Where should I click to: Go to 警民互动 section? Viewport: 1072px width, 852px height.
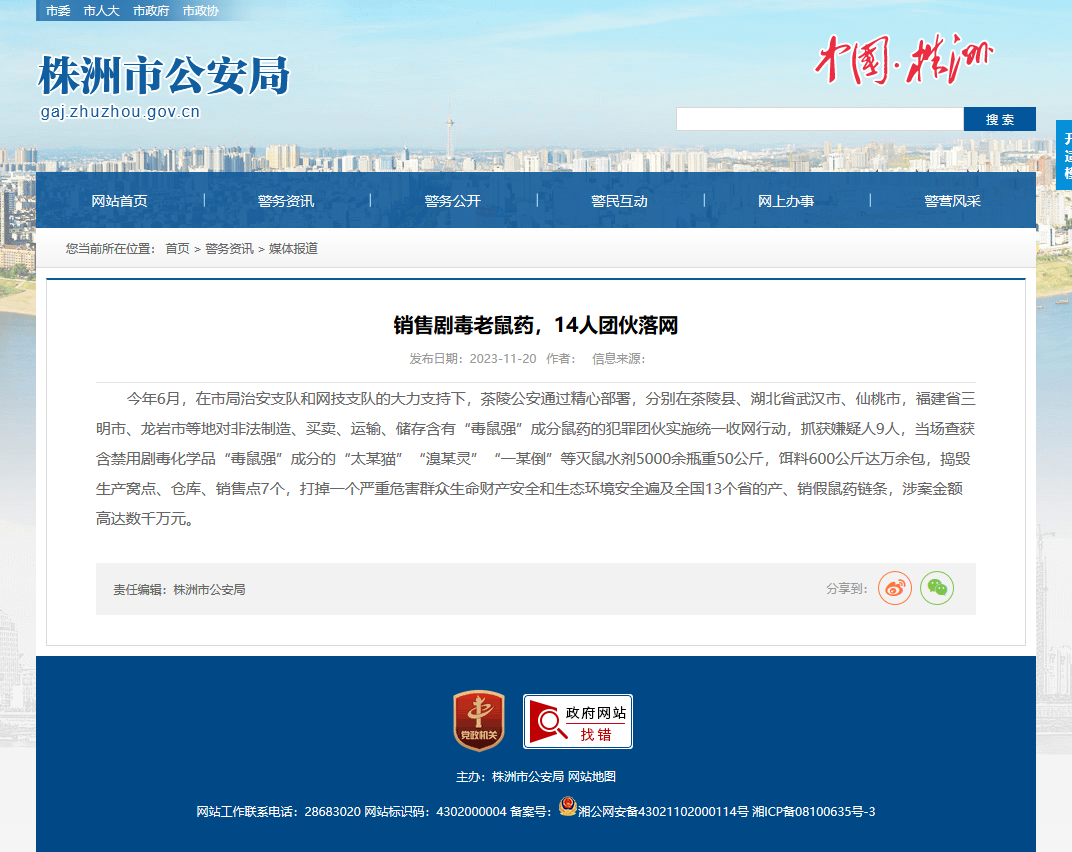click(x=619, y=201)
